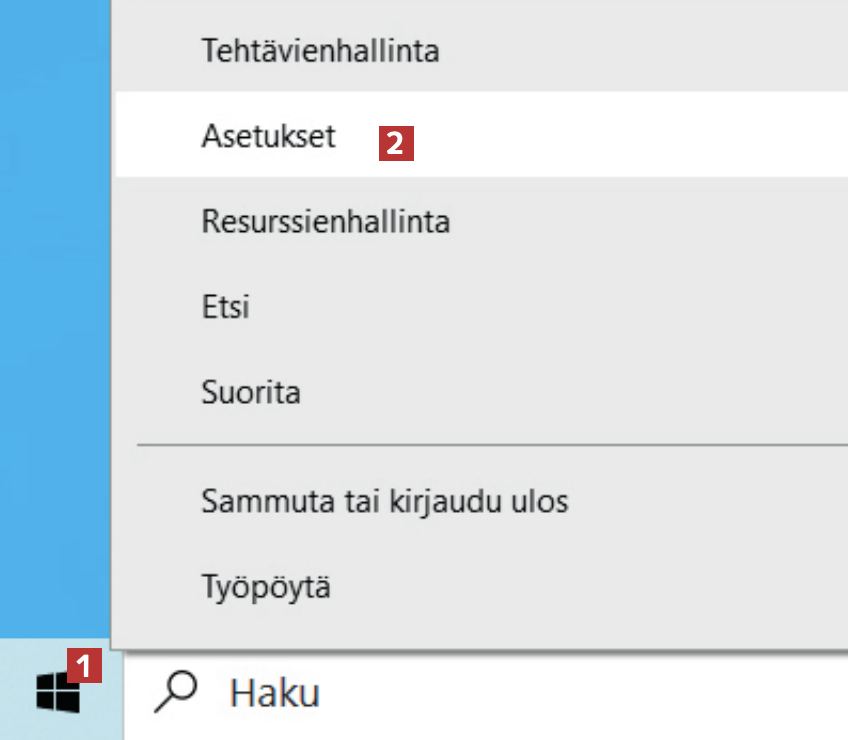Open Resurssienhallinta file explorer entry

click(x=325, y=220)
